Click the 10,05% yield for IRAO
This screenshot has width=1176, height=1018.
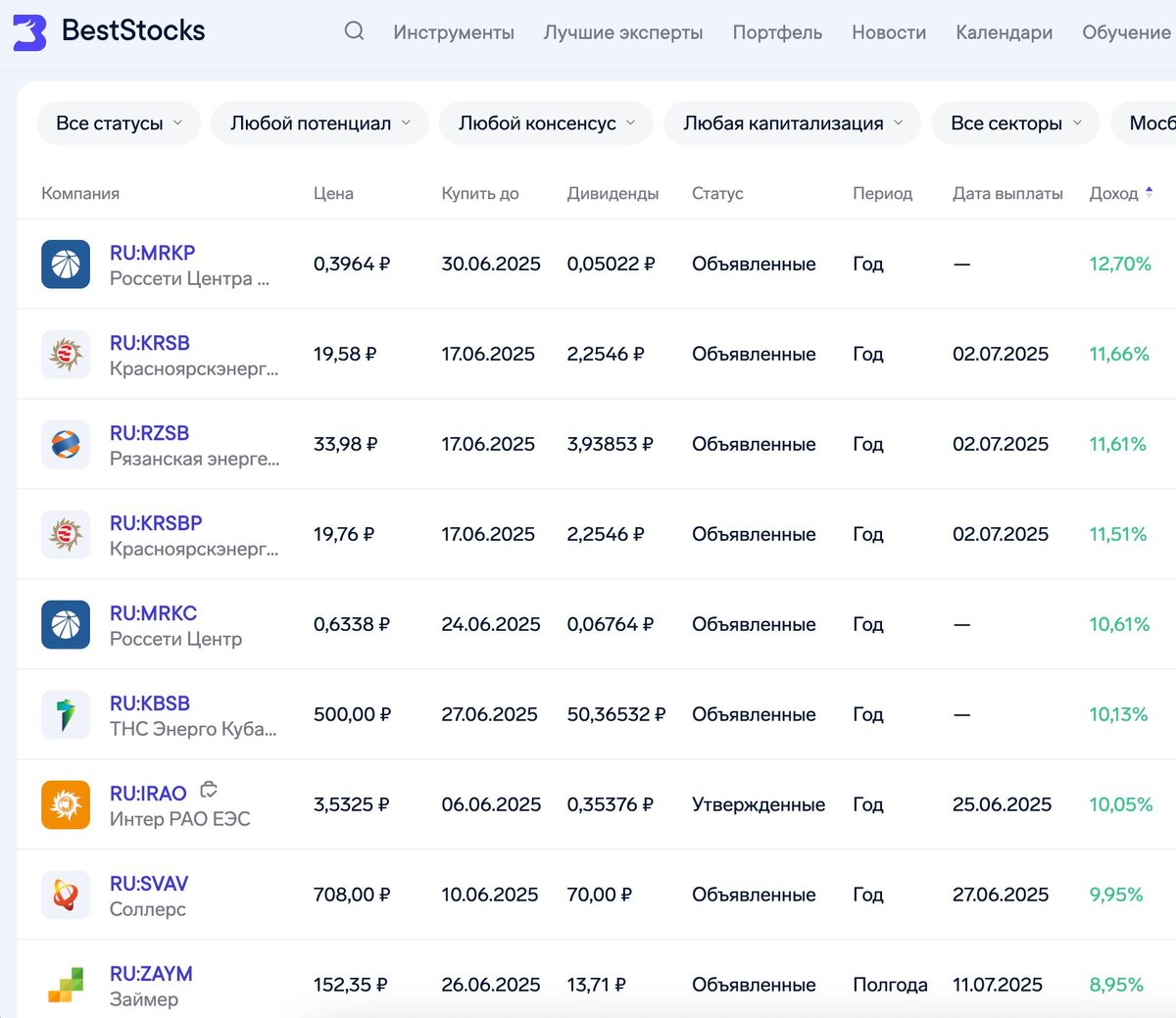(1121, 805)
